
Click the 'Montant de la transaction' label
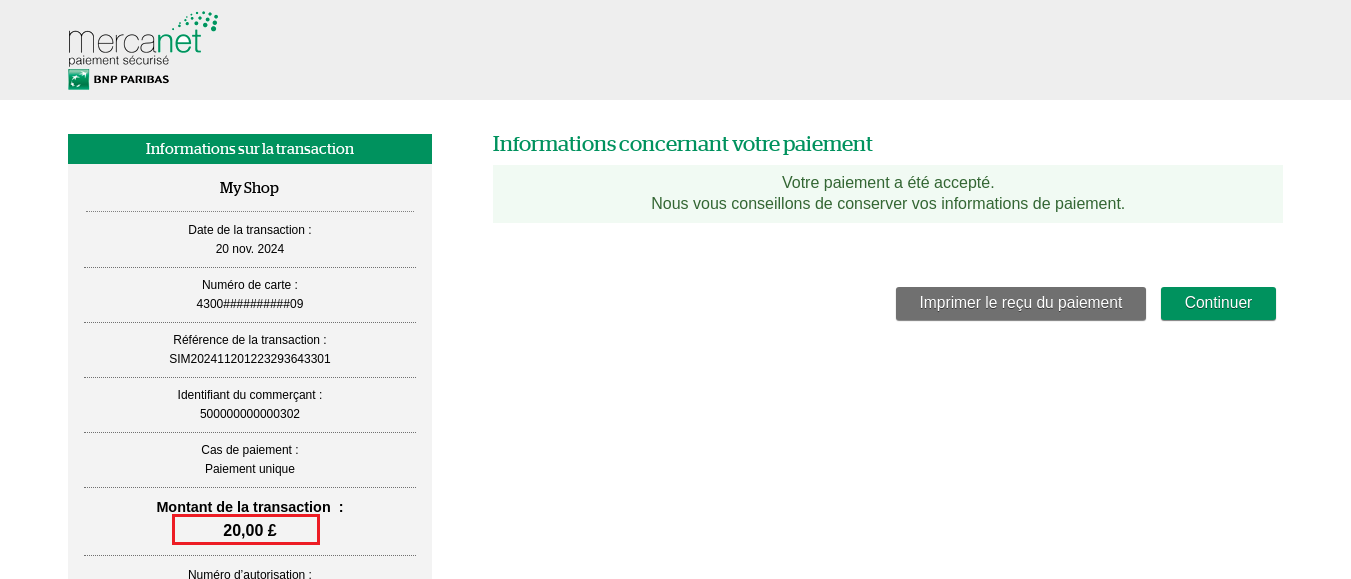point(243,507)
